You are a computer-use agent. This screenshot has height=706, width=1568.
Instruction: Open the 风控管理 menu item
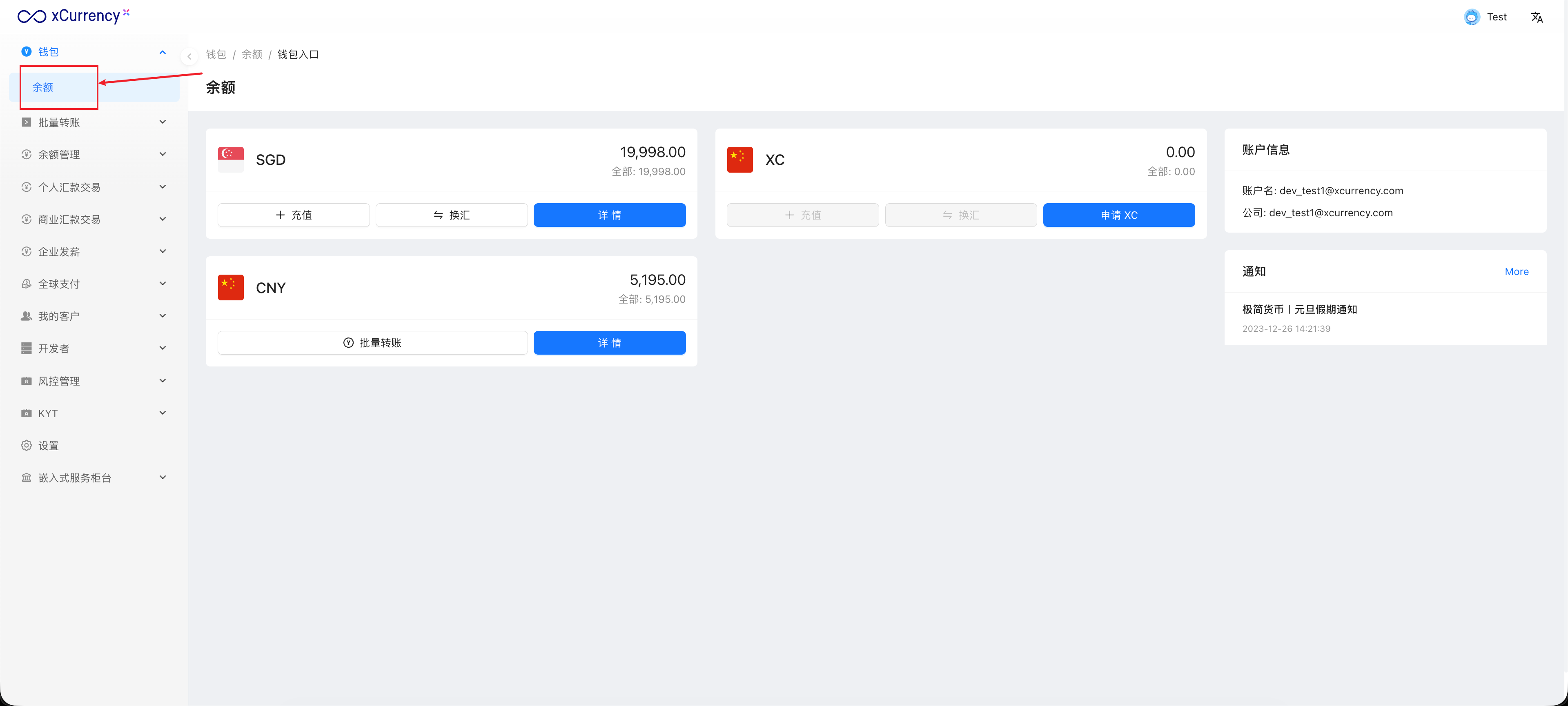(59, 381)
